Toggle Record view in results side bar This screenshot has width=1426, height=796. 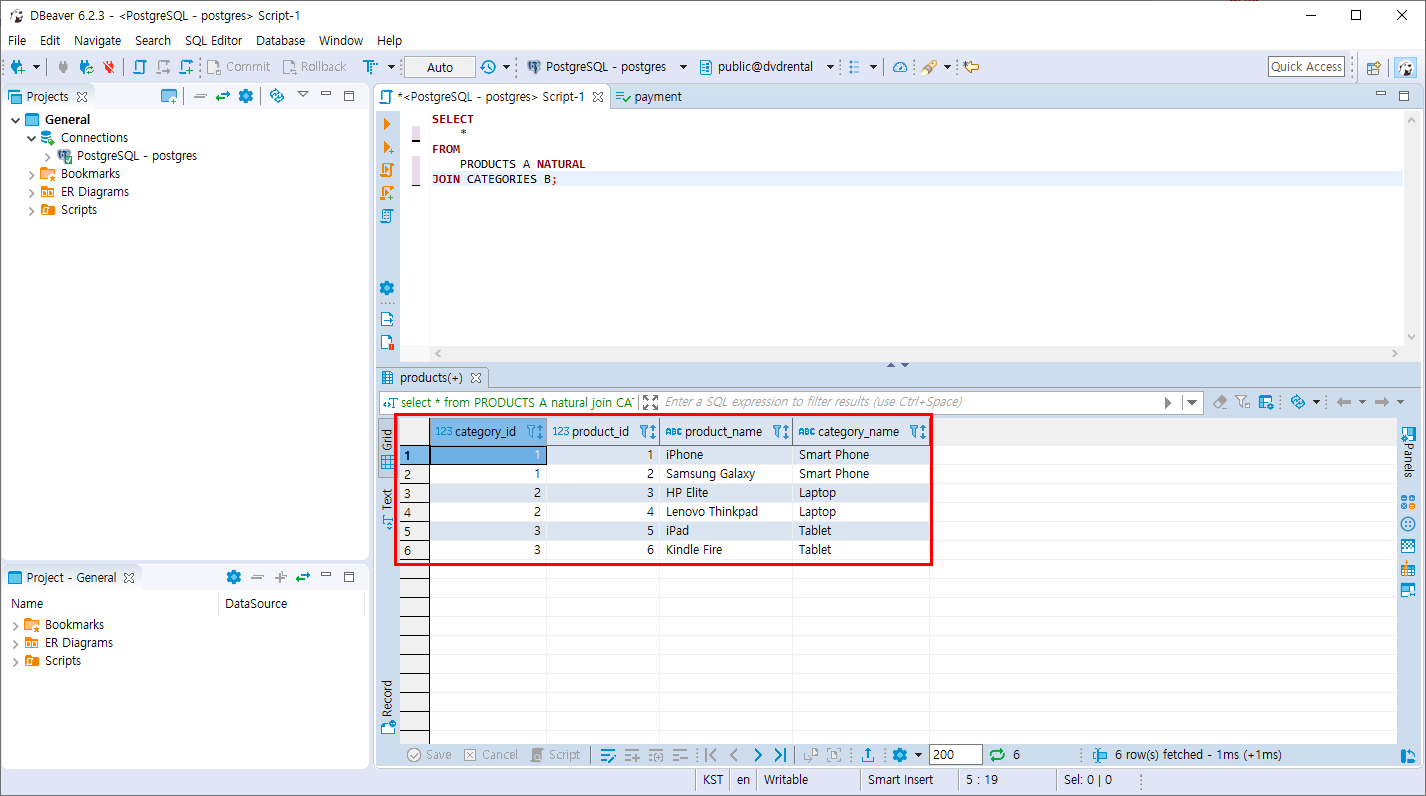(387, 707)
